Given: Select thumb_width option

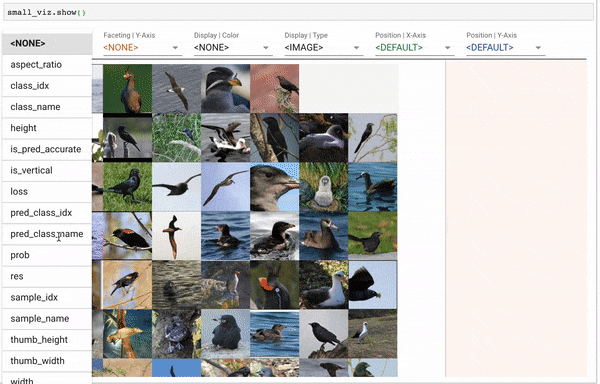Looking at the screenshot, I should pyautogui.click(x=47, y=361).
